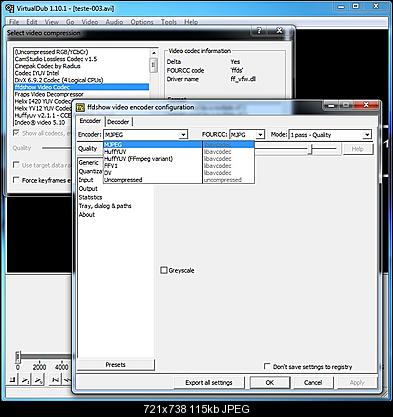The height and width of the screenshot is (417, 393).
Task: Select Cinepak Codec by Radius
Action: click(81, 66)
